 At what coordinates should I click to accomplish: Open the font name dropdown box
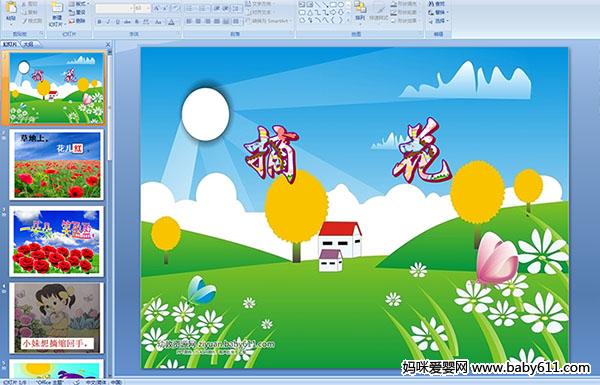(114, 8)
